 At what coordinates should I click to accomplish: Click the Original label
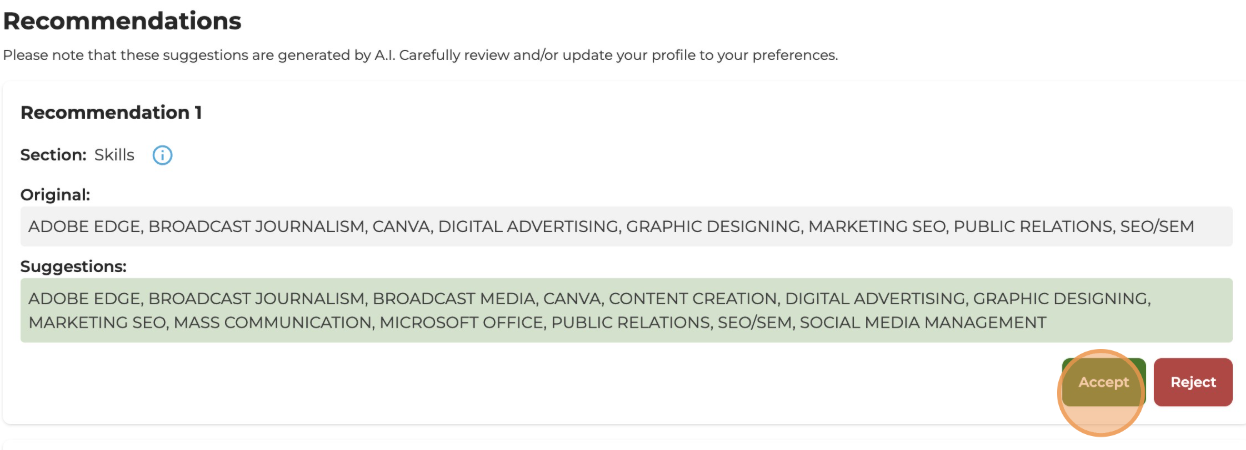(55, 194)
